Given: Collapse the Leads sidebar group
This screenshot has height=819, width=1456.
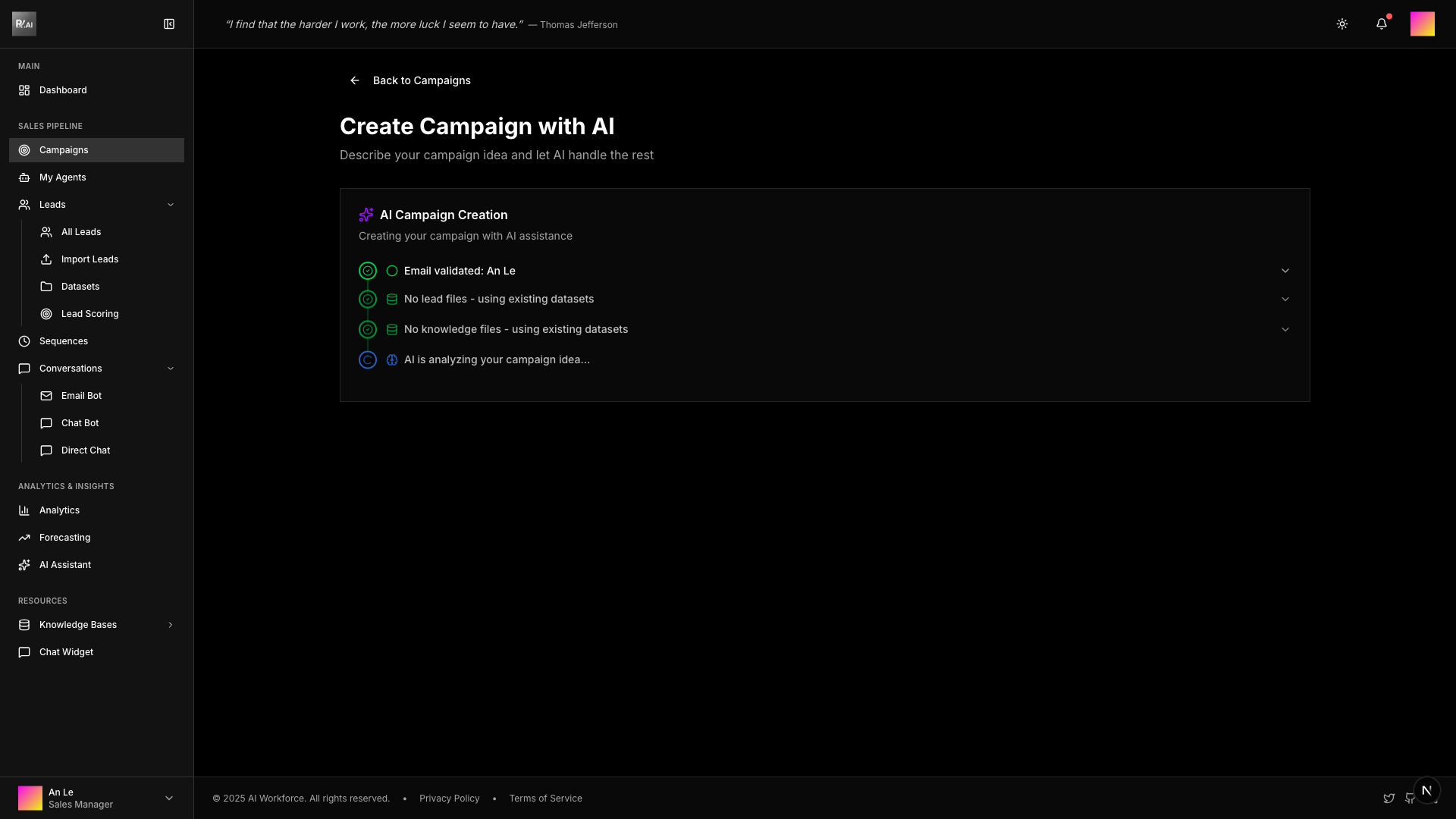Looking at the screenshot, I should tap(170, 205).
